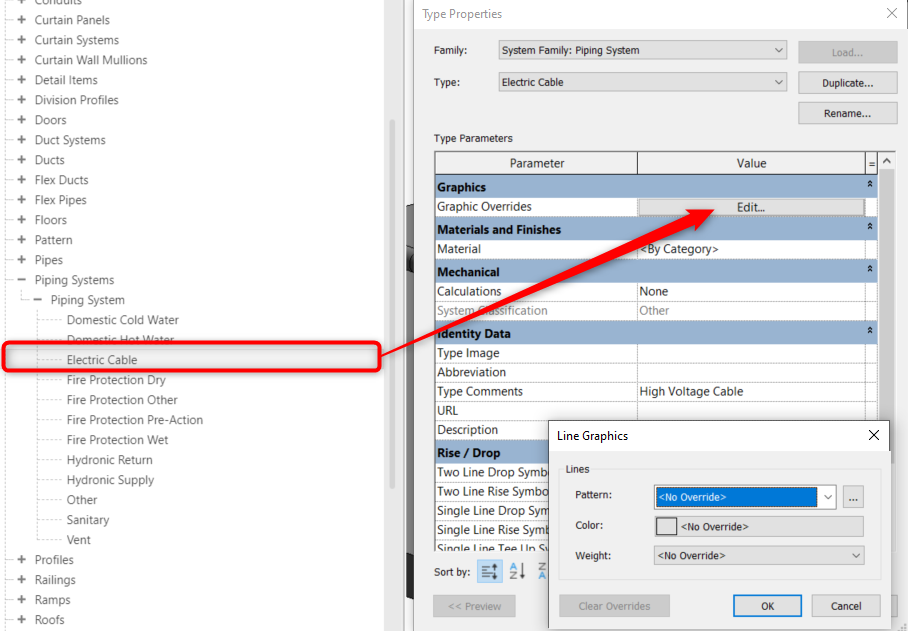Click the Duplicate button

pyautogui.click(x=846, y=82)
